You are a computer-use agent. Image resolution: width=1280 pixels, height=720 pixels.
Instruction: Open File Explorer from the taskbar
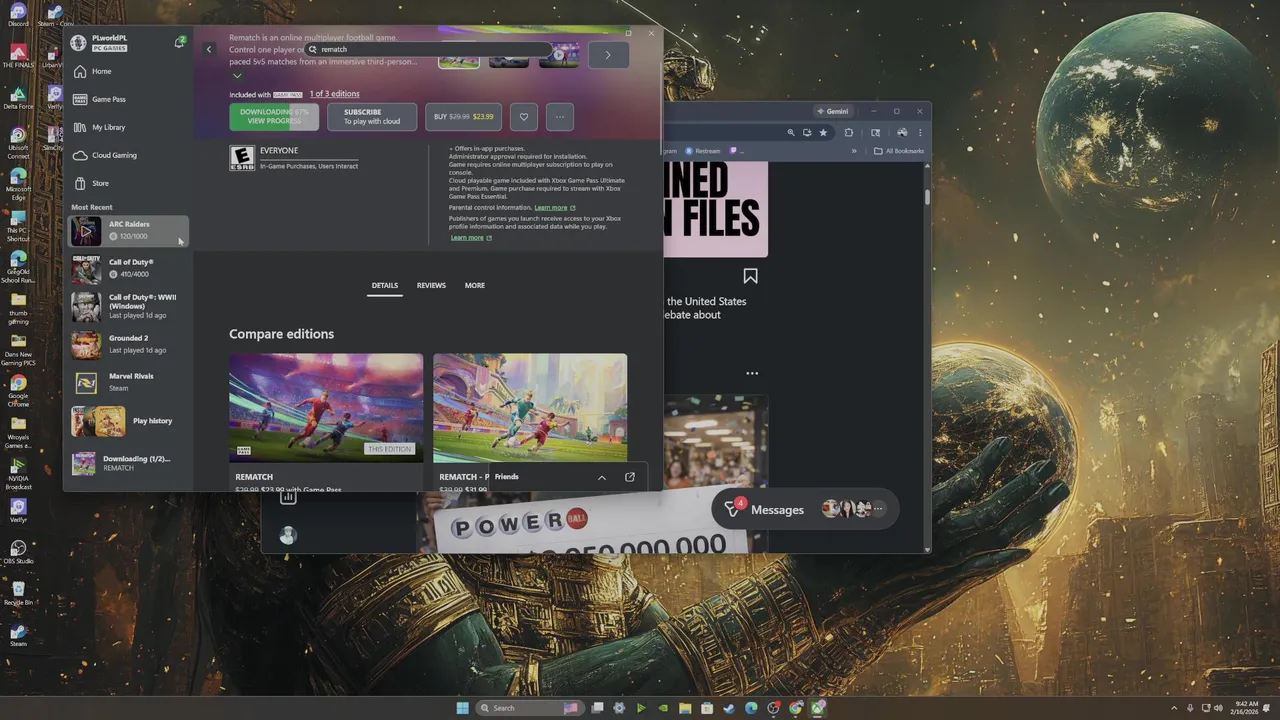[x=685, y=708]
